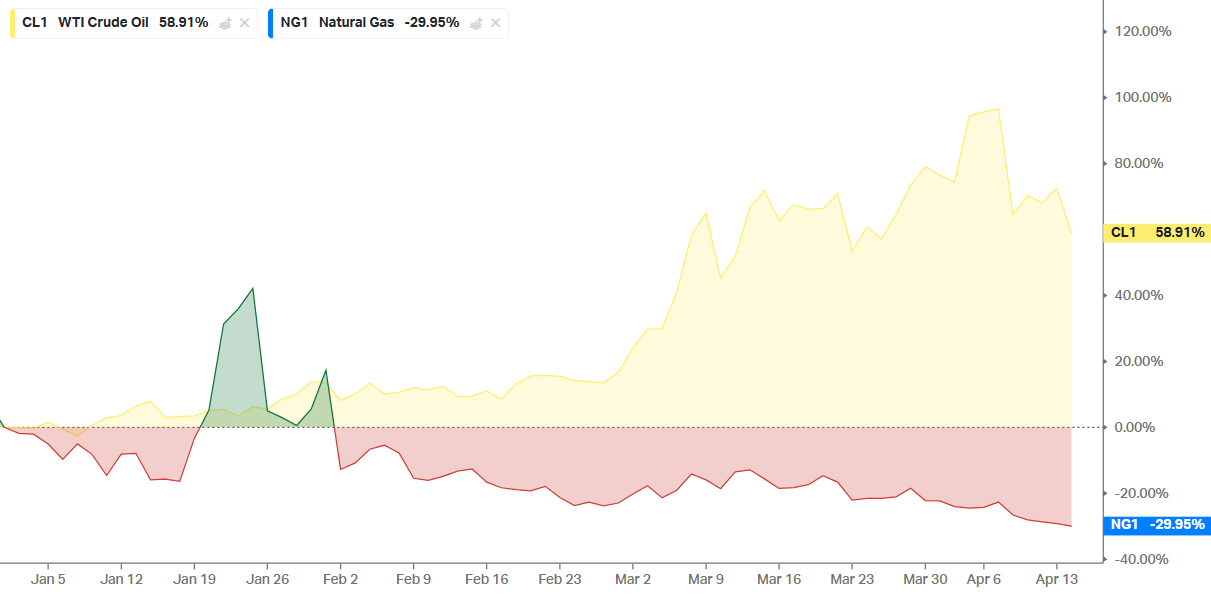Click the layers icon on NG1 legend
1211x600 pixels.
point(477,23)
